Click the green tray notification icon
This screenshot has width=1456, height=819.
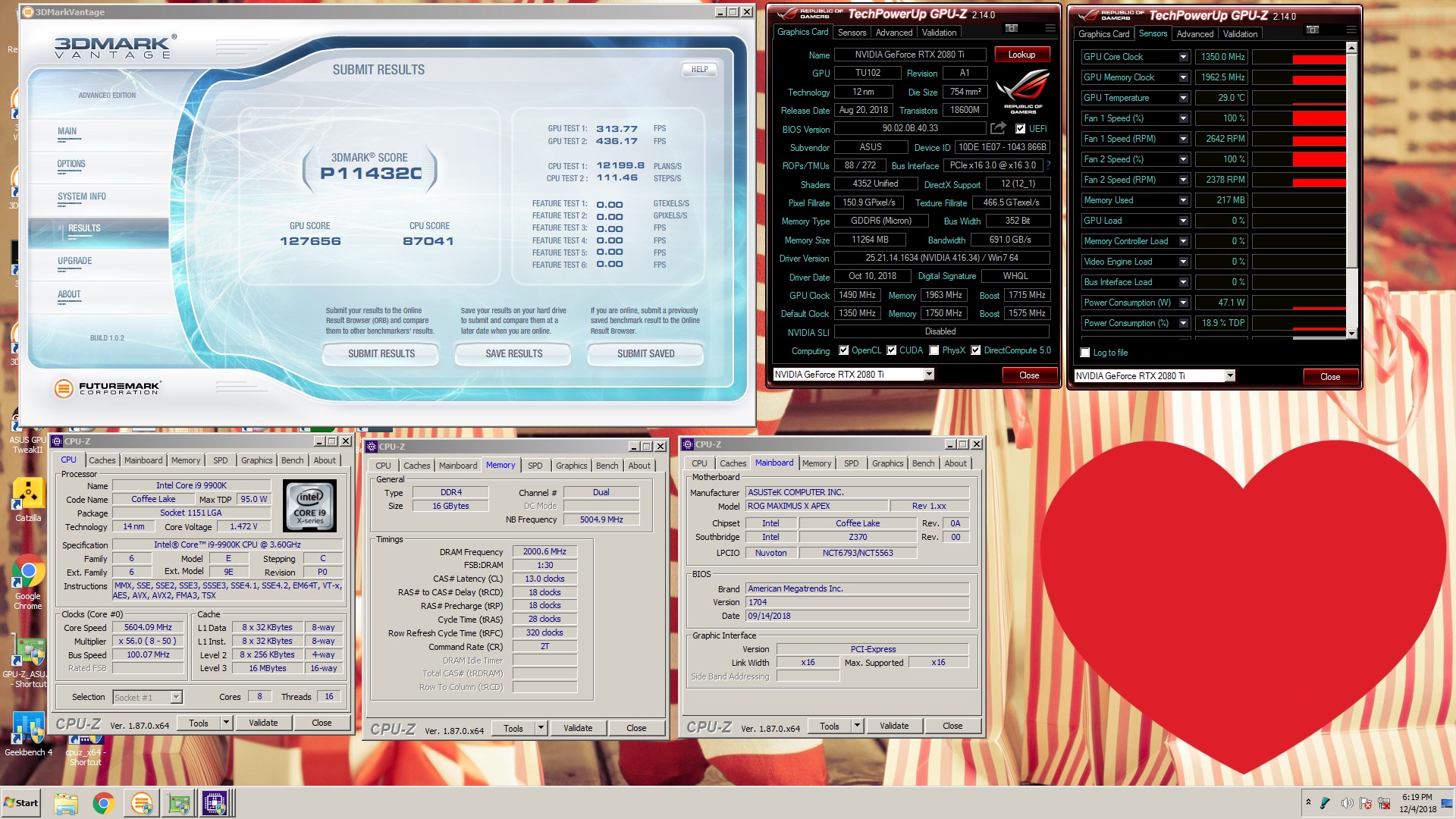click(x=1326, y=803)
